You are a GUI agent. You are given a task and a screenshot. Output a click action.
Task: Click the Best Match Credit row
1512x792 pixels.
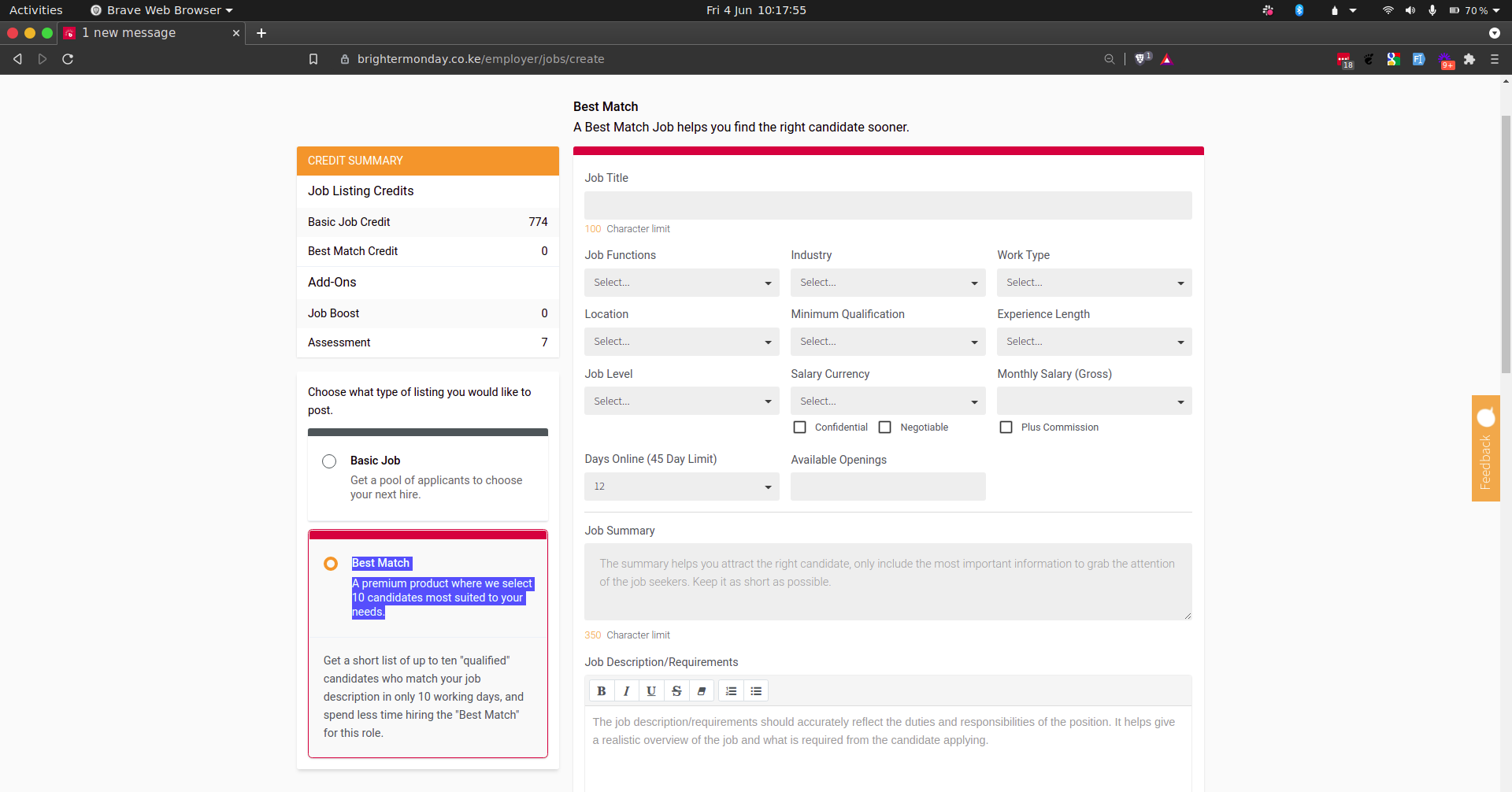428,251
